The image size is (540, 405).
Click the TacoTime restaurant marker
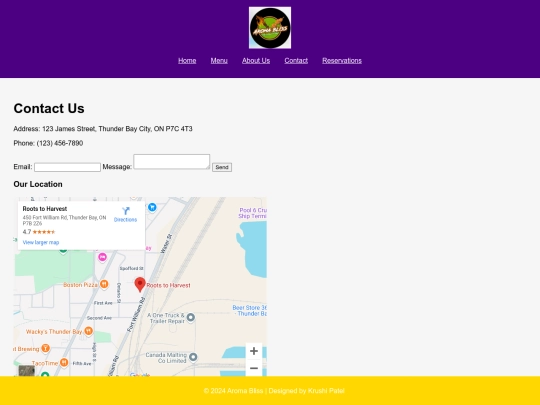[64, 363]
